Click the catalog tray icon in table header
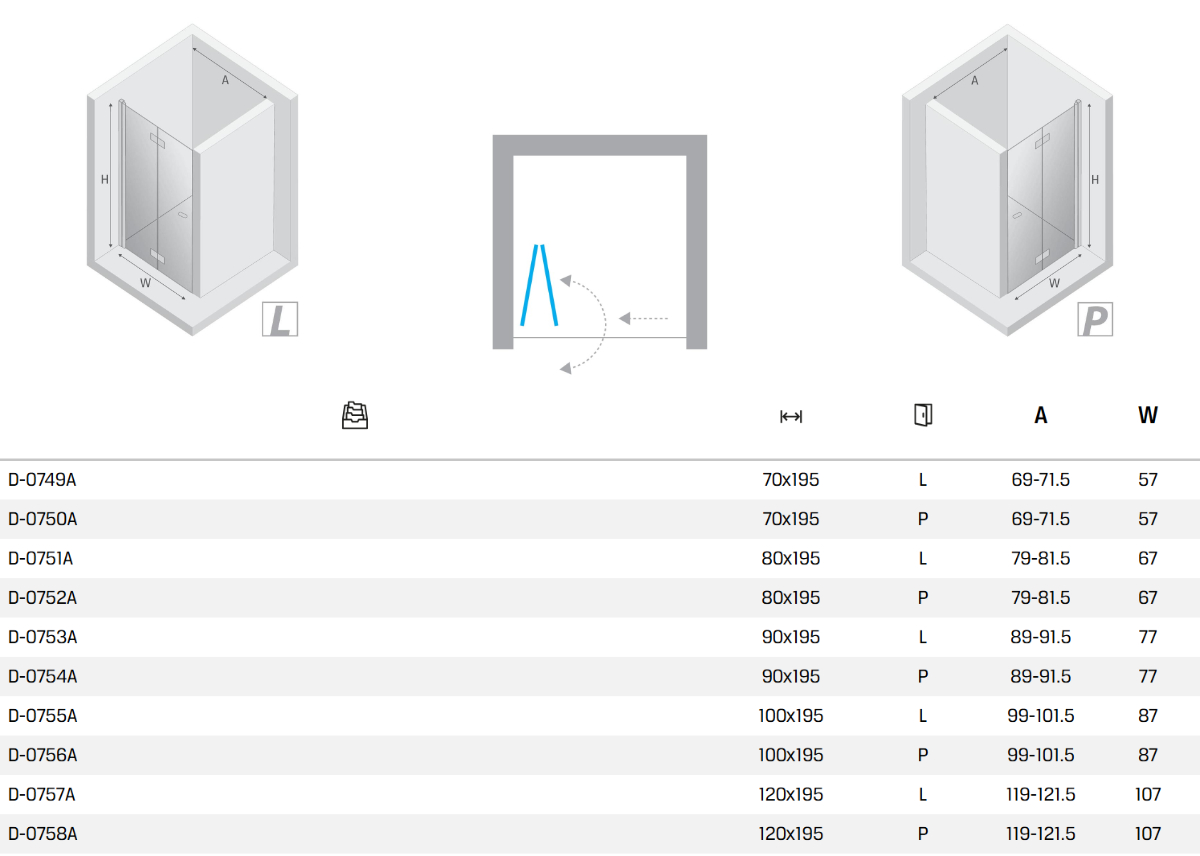Viewport: 1200px width, 856px height. pos(355,415)
